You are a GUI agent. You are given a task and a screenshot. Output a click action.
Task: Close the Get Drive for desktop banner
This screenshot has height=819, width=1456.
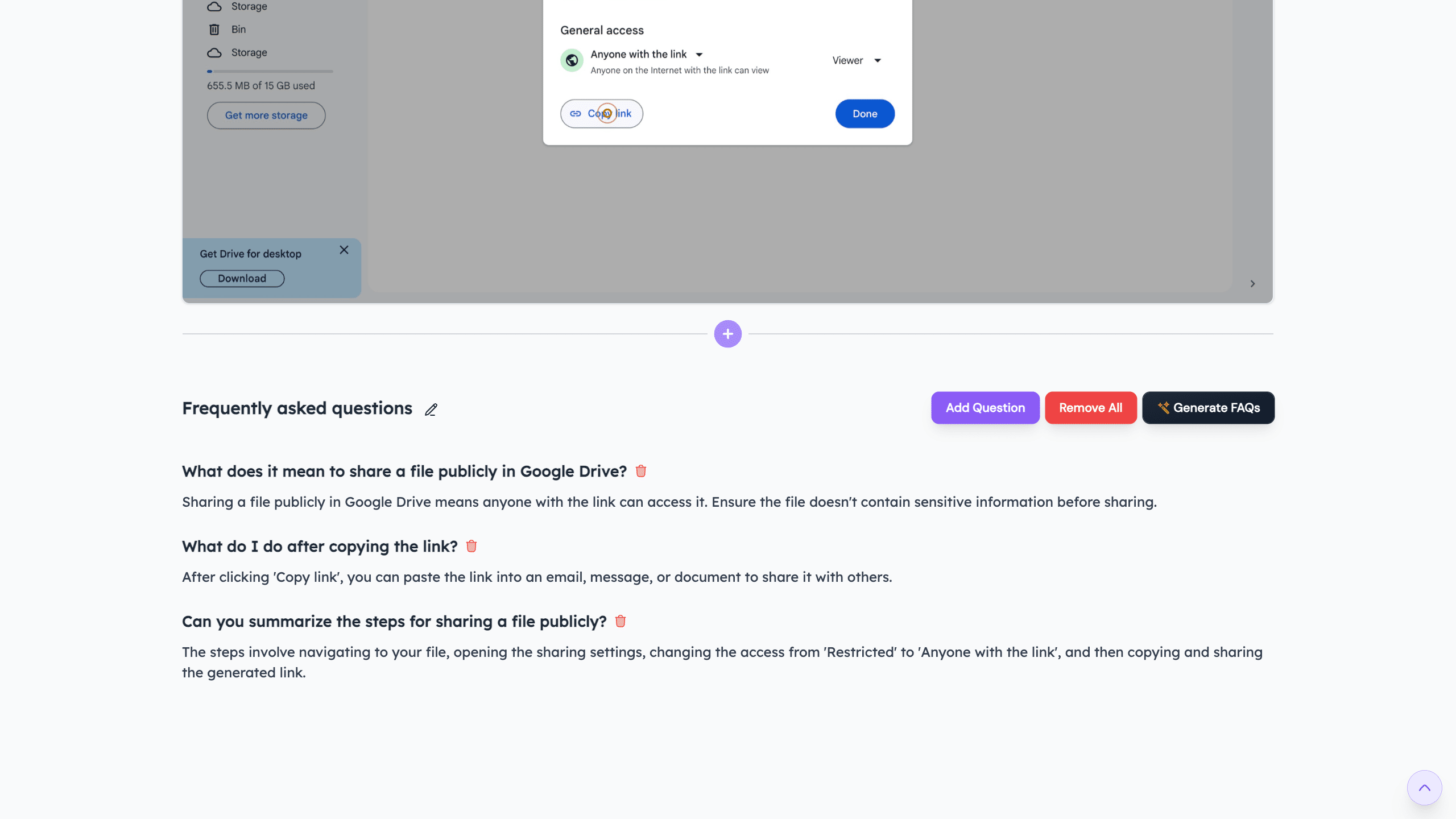point(344,250)
